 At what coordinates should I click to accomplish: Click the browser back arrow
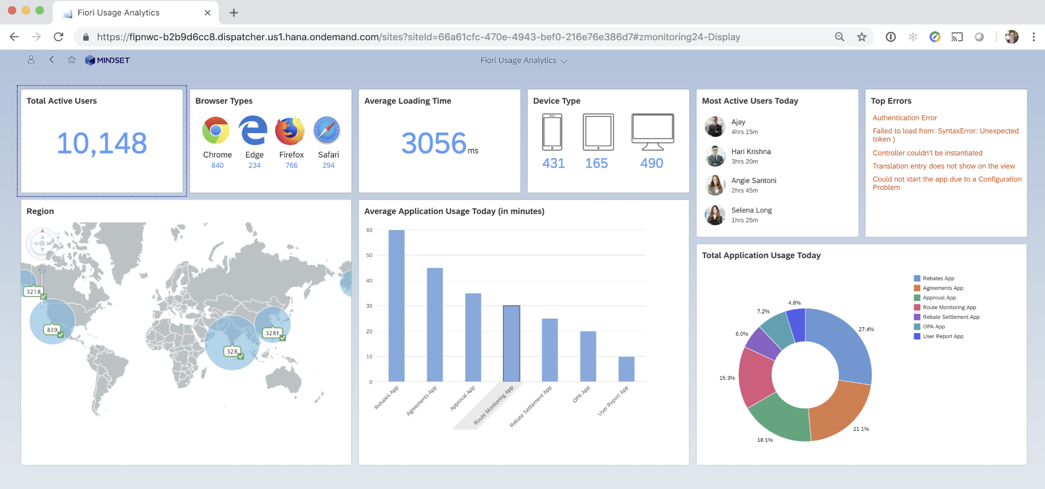(x=14, y=37)
